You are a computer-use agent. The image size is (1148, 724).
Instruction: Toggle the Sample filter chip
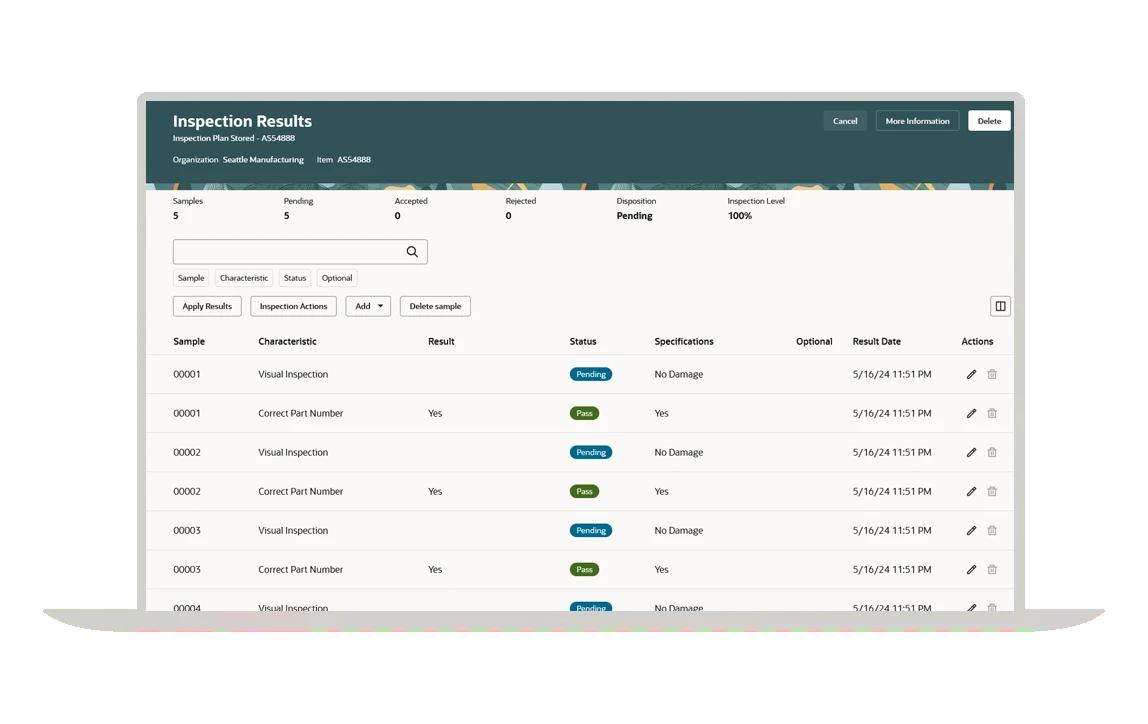pyautogui.click(x=191, y=279)
